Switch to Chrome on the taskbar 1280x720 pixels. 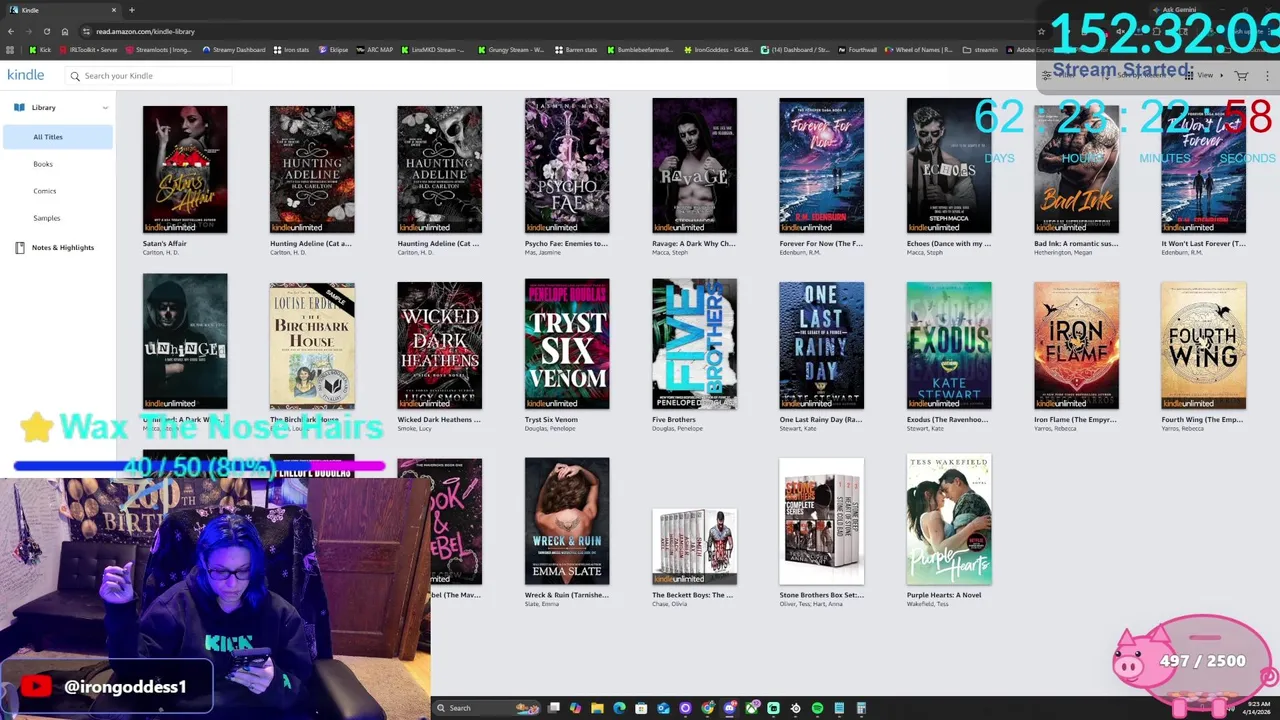pyautogui.click(x=707, y=708)
